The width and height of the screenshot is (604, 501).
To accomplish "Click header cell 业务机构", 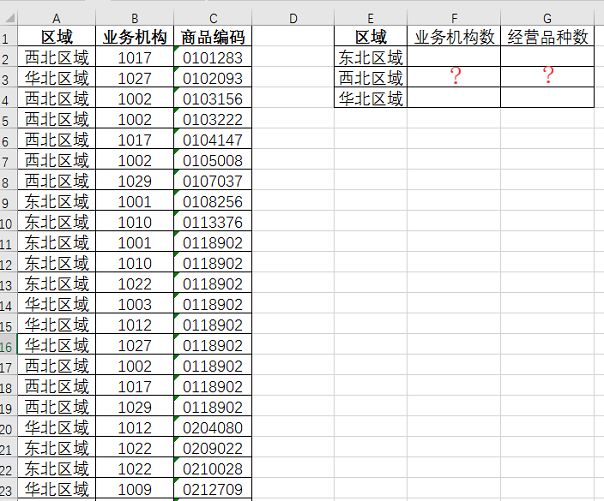I will [134, 37].
